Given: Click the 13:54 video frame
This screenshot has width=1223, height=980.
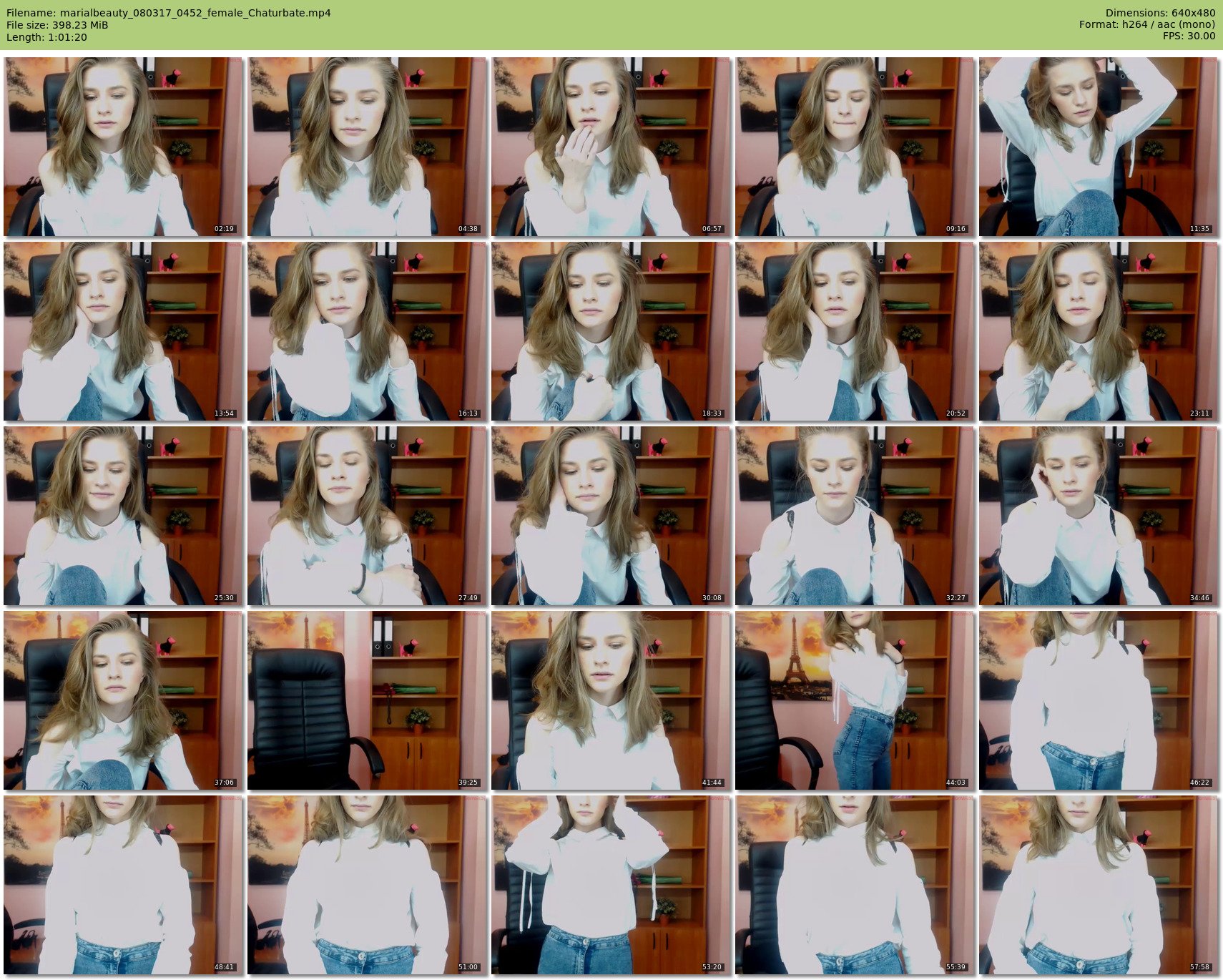Looking at the screenshot, I should click(x=123, y=331).
